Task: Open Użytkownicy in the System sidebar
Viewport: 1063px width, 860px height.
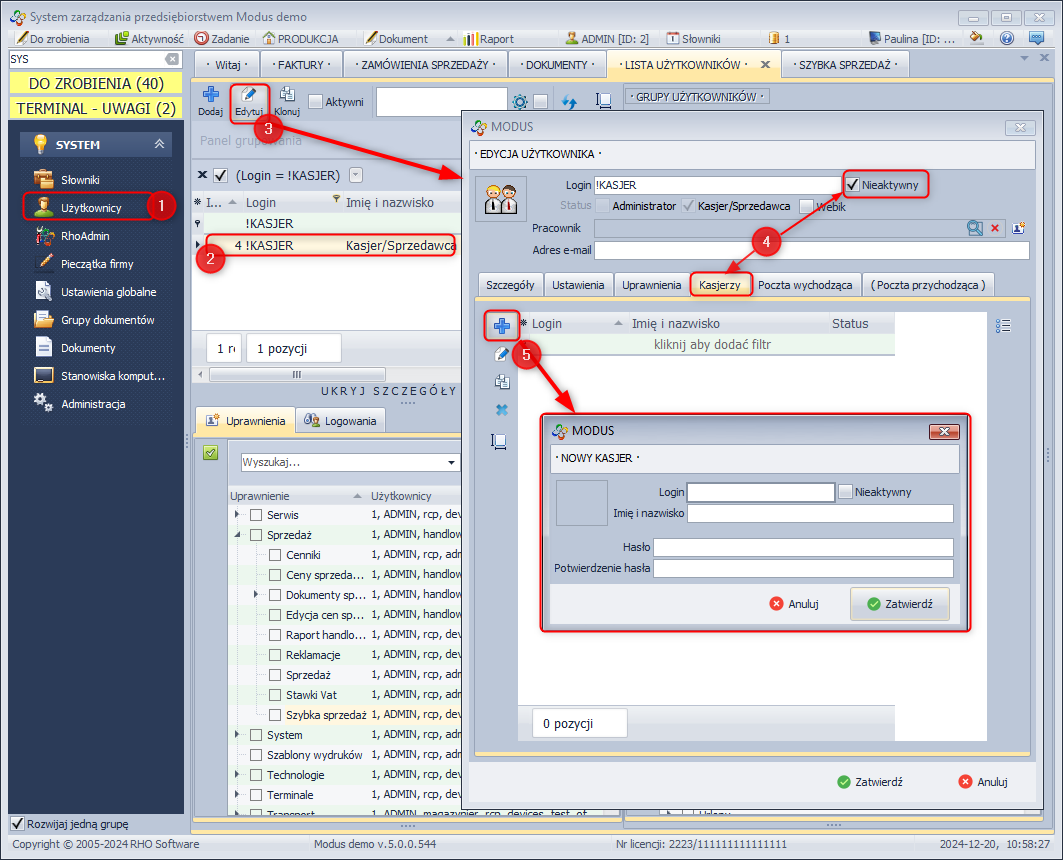Action: (90, 208)
